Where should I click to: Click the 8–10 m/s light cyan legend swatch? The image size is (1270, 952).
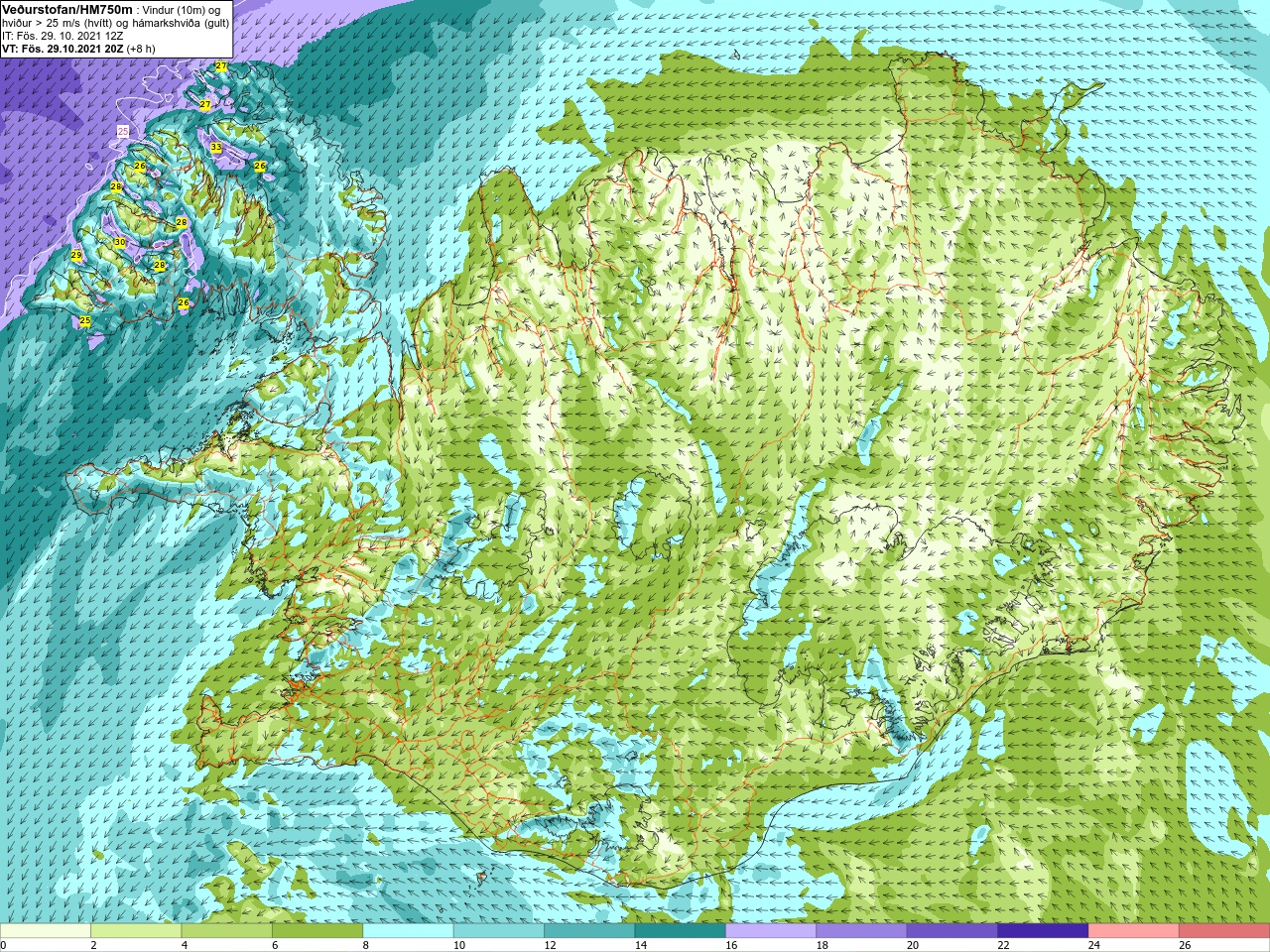pyautogui.click(x=408, y=931)
